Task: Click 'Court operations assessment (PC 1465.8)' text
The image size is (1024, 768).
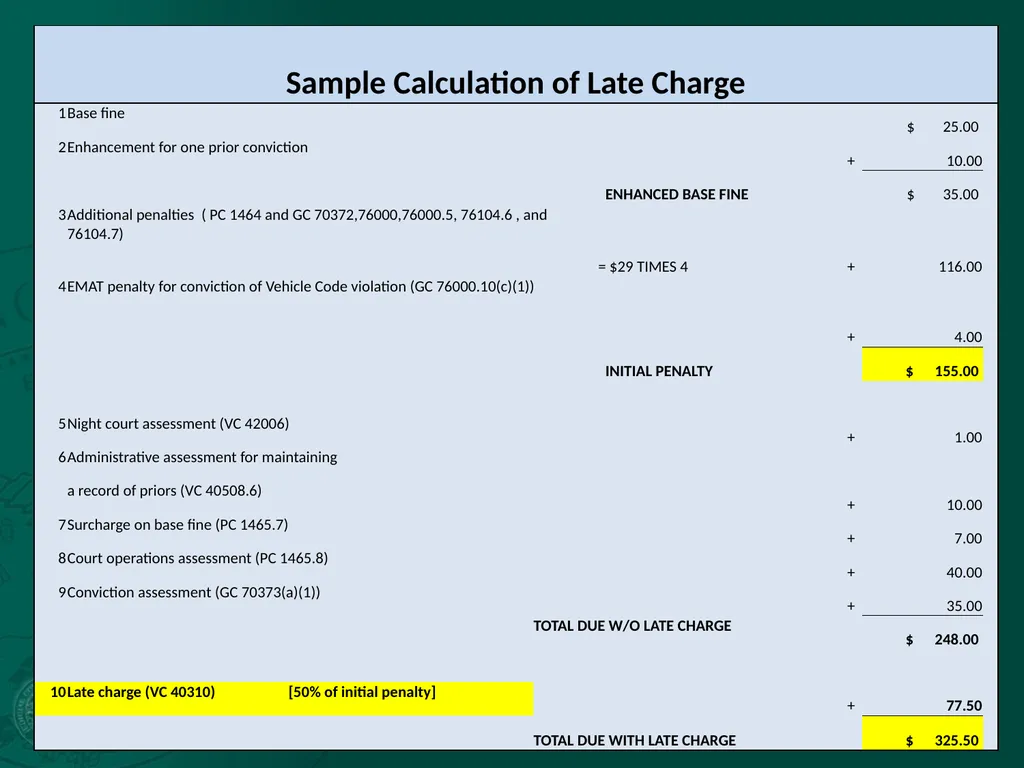Action: click(x=197, y=558)
